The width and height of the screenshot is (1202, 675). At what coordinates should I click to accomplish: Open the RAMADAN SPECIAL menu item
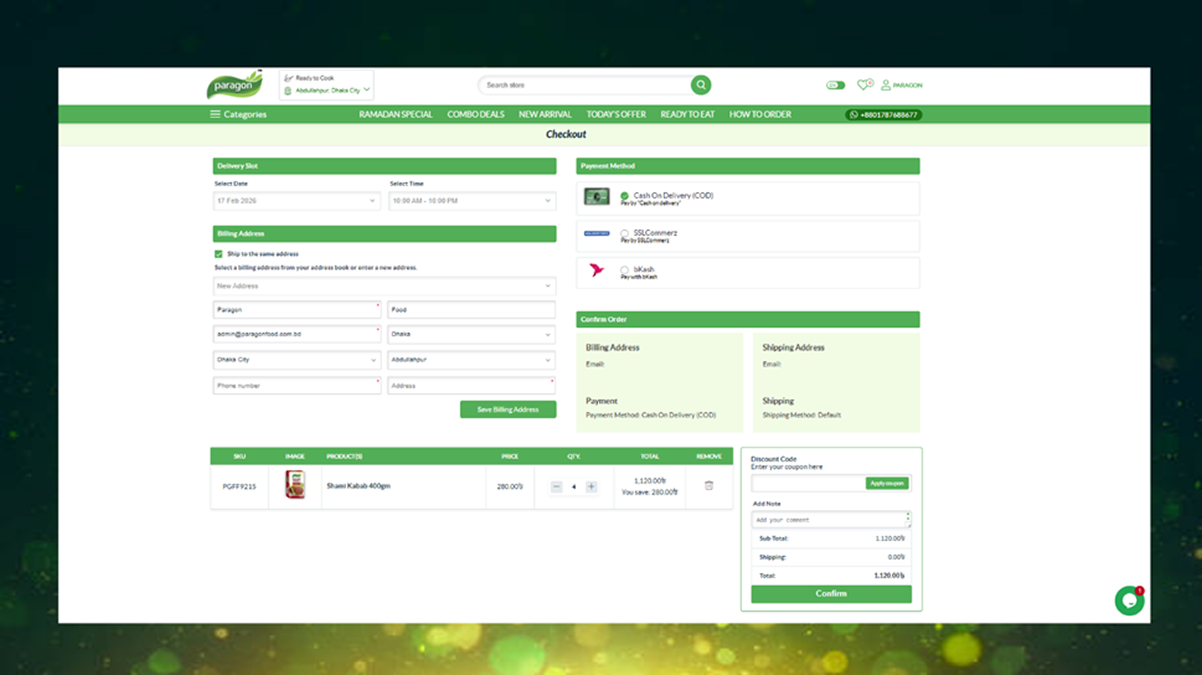[396, 114]
